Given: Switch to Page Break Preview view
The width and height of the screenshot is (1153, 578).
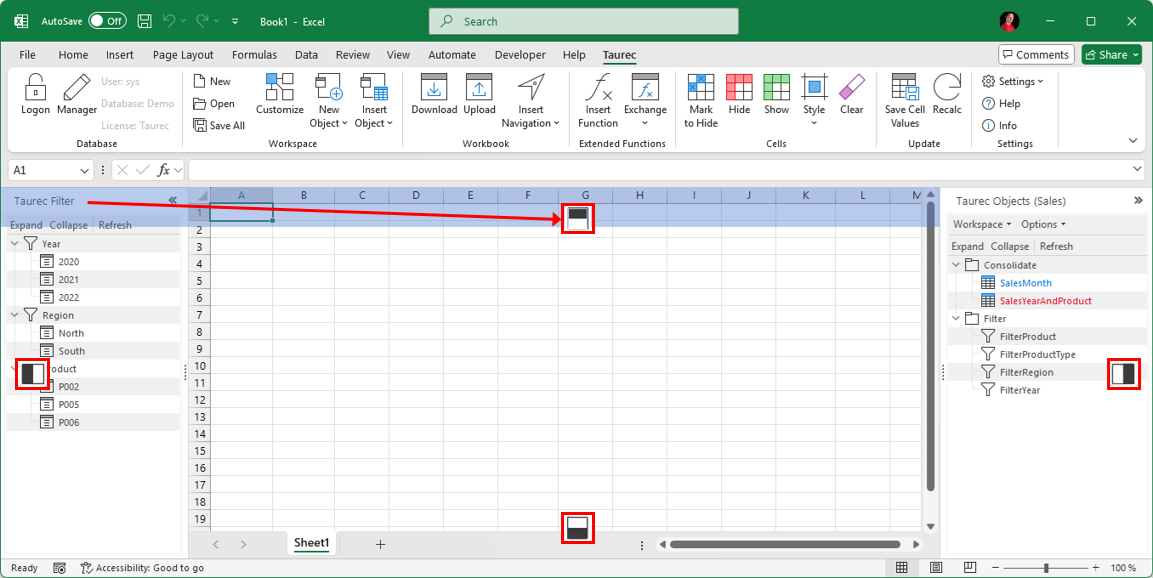Looking at the screenshot, I should 970,568.
